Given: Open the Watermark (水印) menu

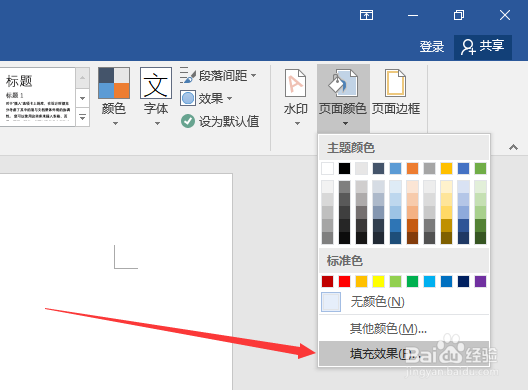Looking at the screenshot, I should (296, 97).
